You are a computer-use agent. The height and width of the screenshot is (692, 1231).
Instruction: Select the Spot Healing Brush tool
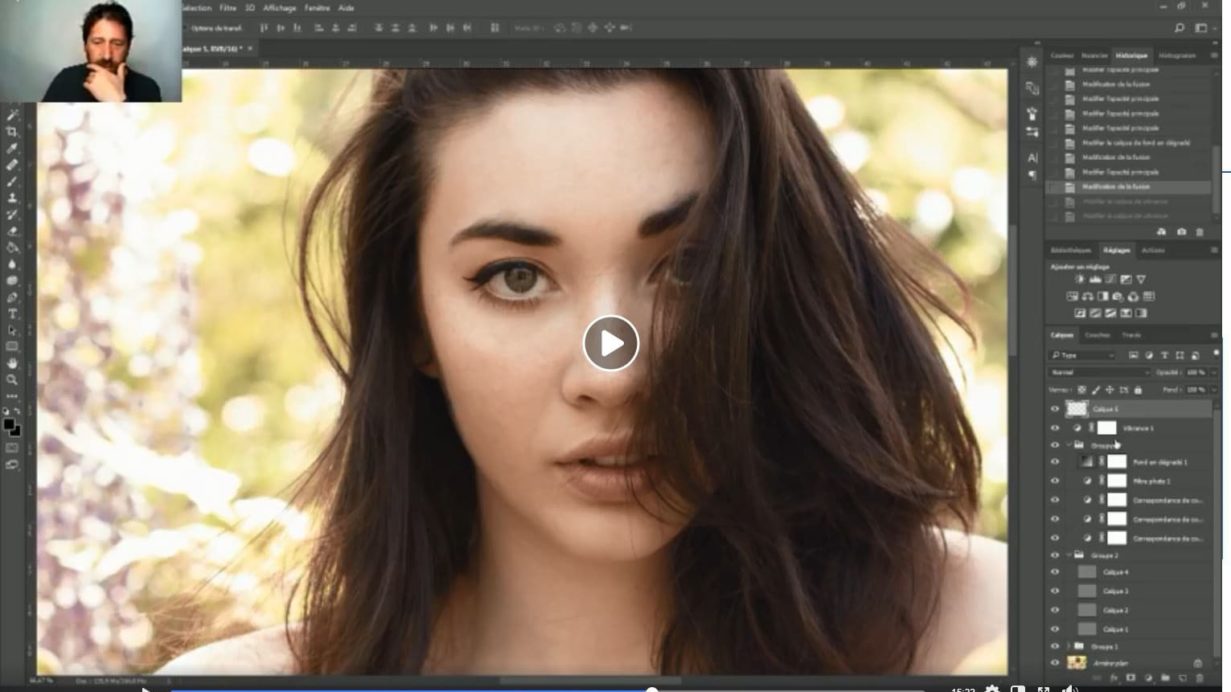(x=12, y=164)
